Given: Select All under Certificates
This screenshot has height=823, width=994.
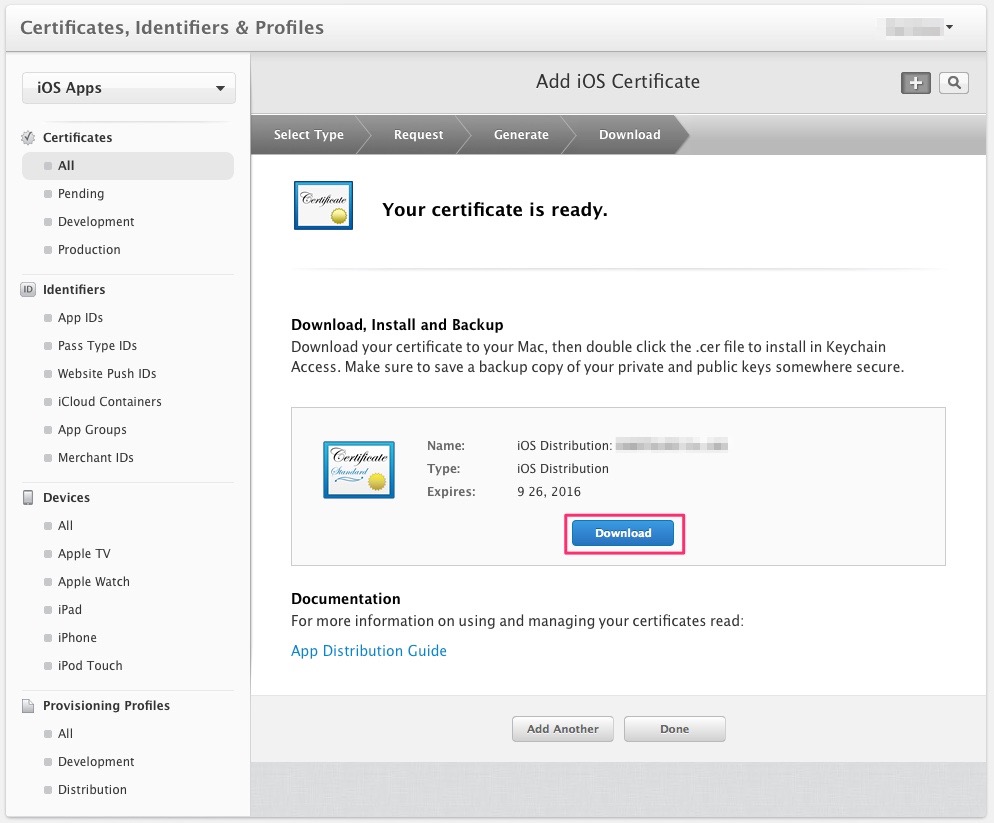Looking at the screenshot, I should point(128,165).
